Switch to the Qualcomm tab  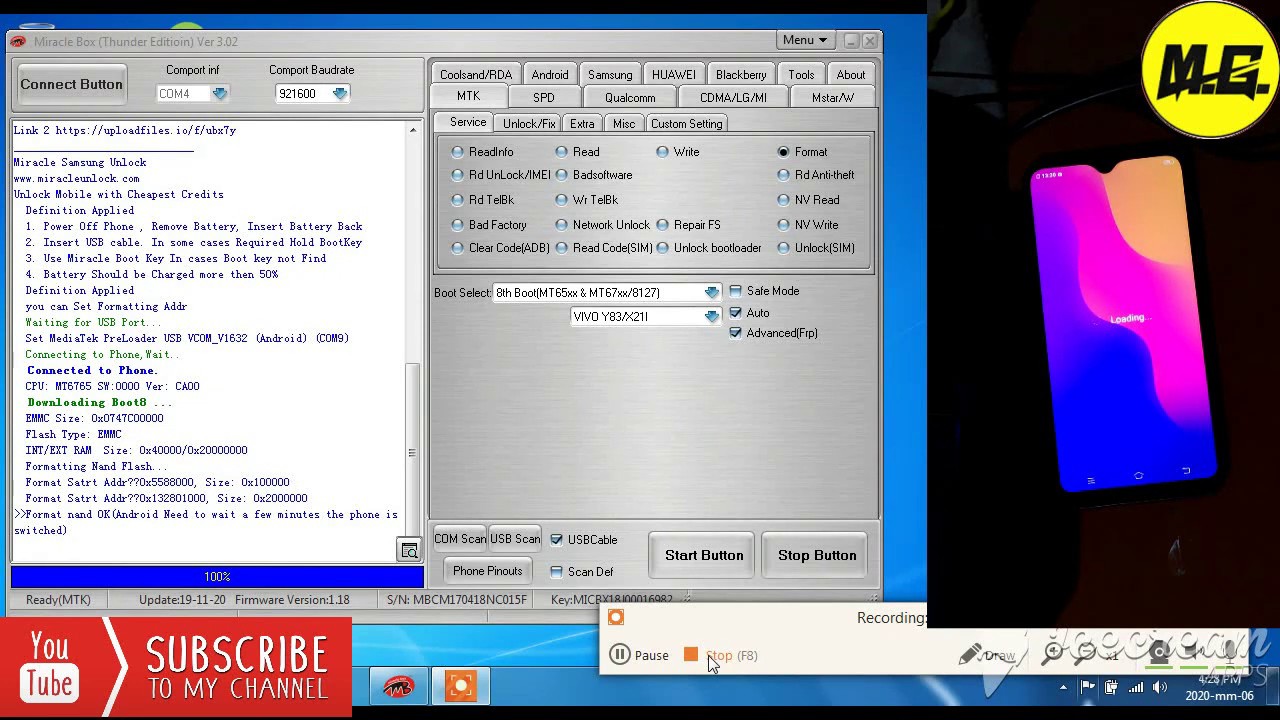(630, 98)
